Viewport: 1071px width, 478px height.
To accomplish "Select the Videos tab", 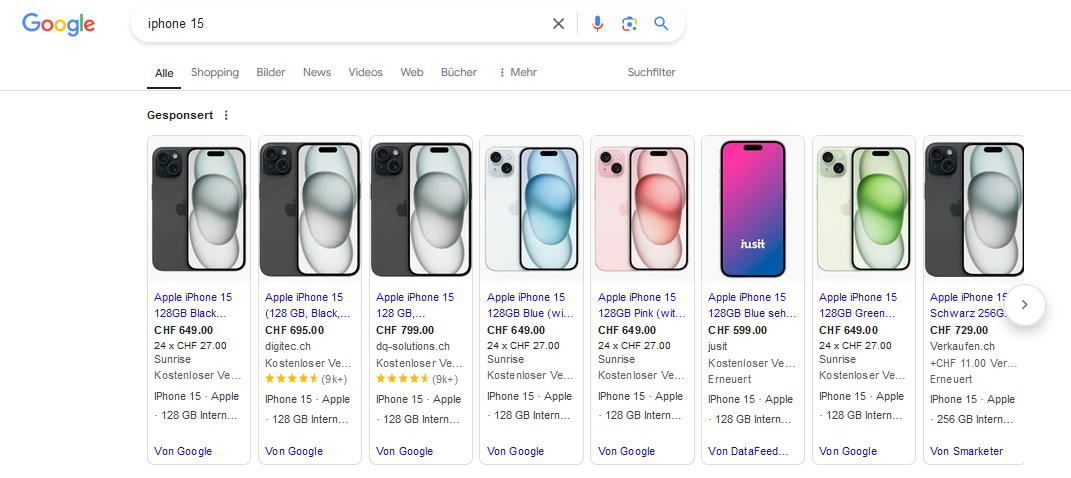I will click(366, 72).
